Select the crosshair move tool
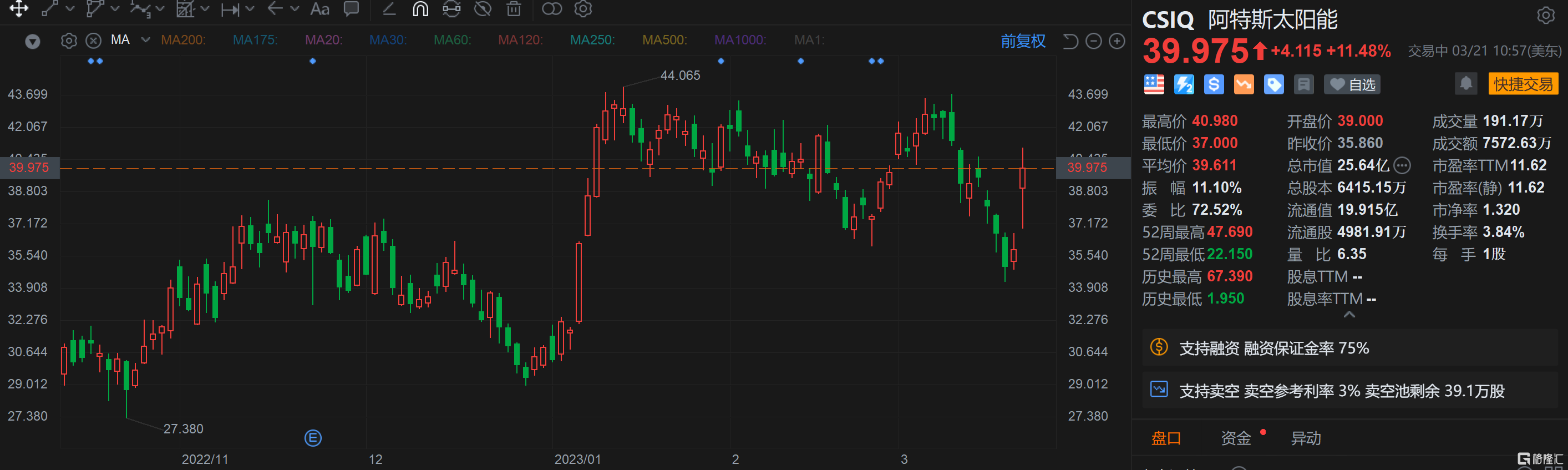Image resolution: width=1568 pixels, height=470 pixels. (19, 8)
